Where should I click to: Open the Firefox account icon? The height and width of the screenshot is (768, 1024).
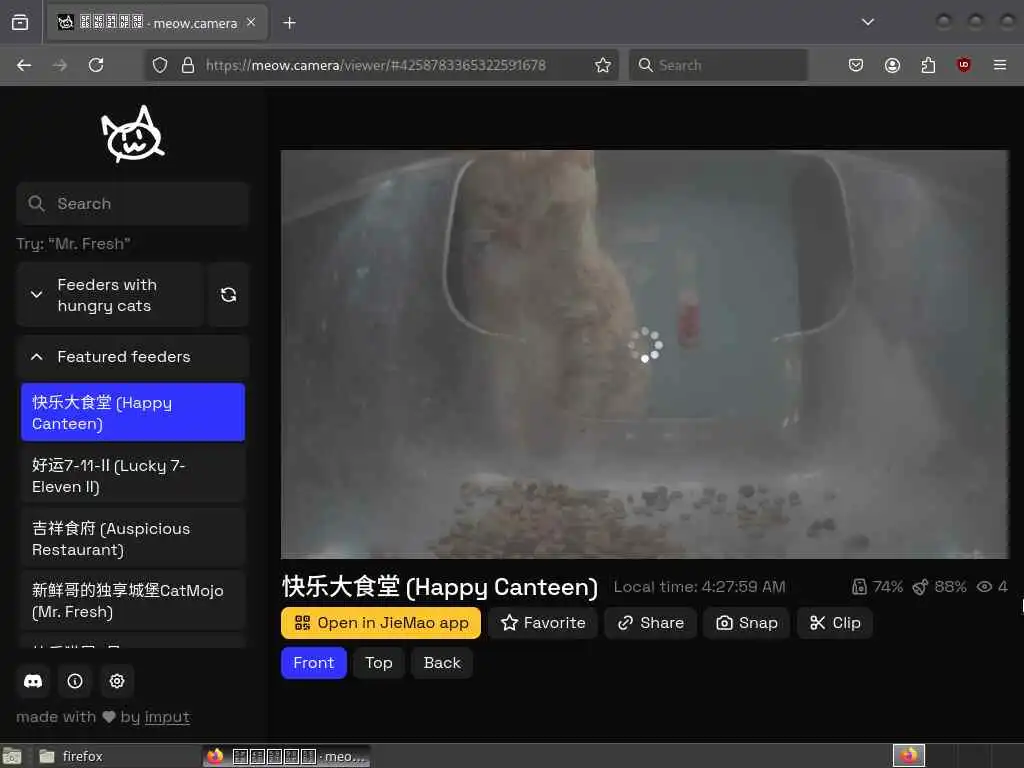(892, 65)
